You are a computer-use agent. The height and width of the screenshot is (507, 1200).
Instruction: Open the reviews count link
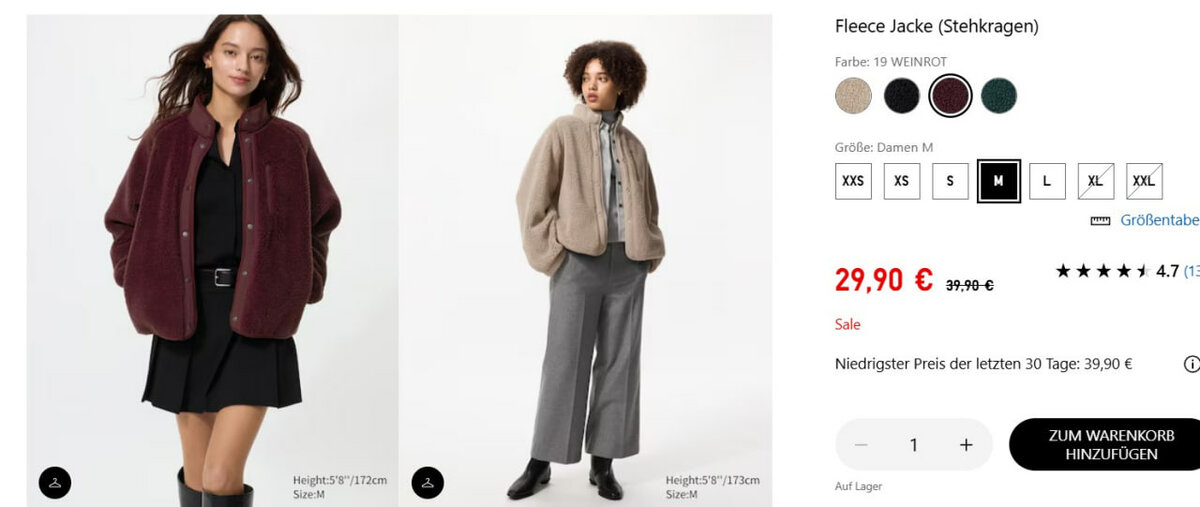pos(1191,271)
